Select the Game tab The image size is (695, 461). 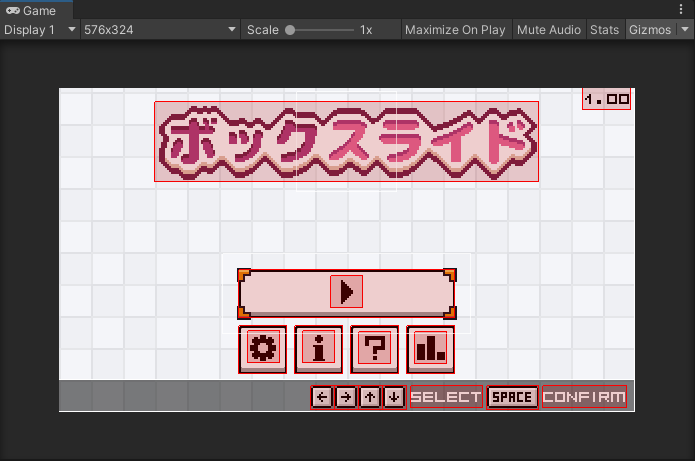pyautogui.click(x=36, y=10)
